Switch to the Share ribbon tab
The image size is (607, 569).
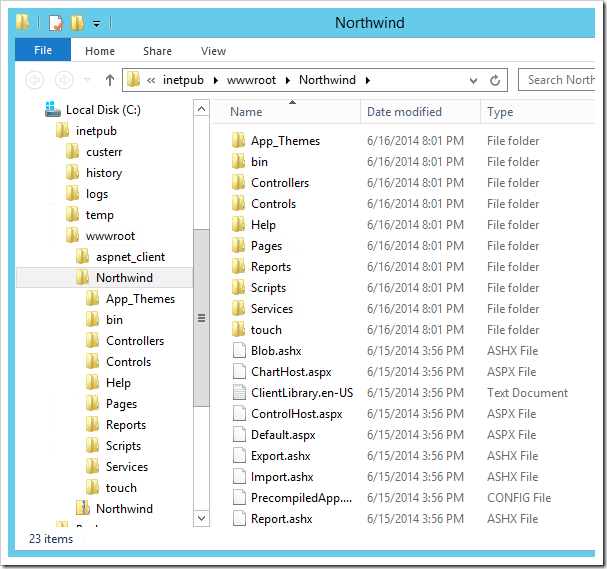(x=157, y=51)
